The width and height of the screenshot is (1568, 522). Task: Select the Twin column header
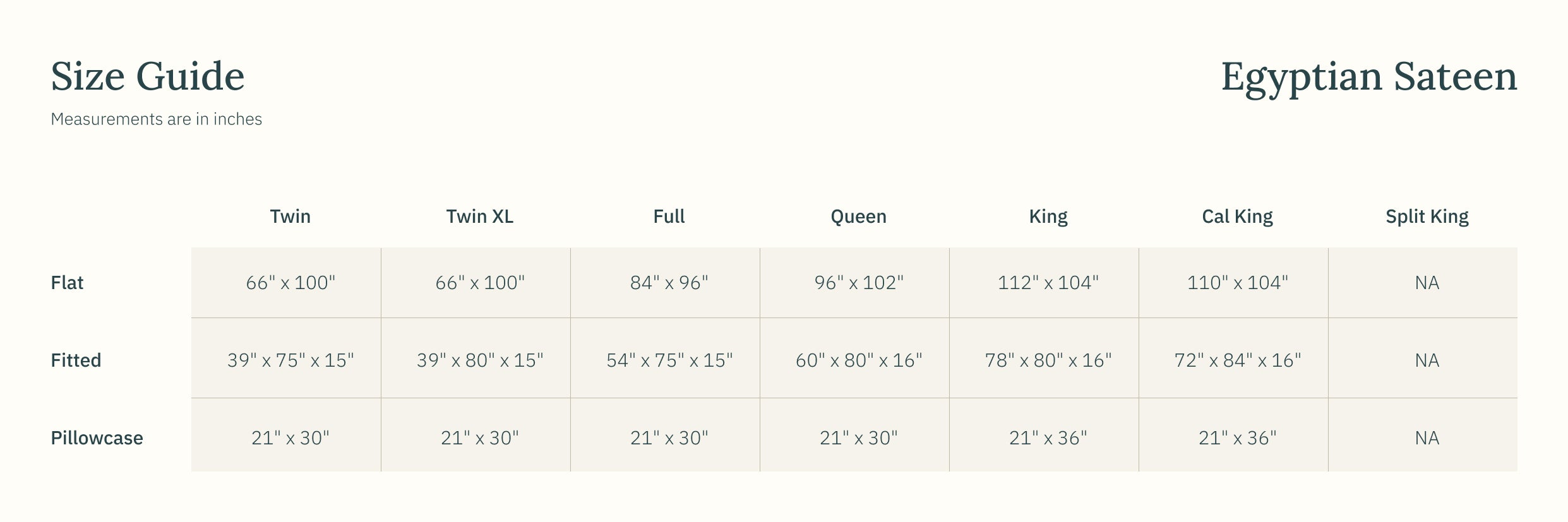(290, 217)
